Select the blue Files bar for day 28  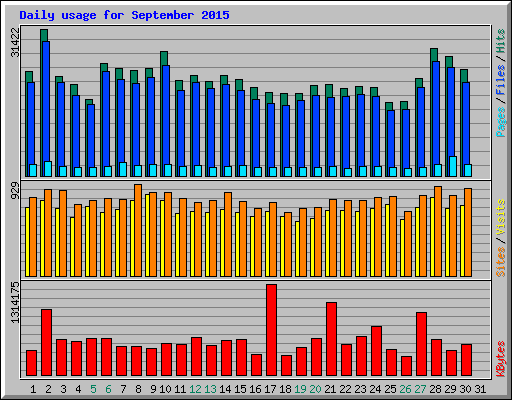tap(436, 113)
